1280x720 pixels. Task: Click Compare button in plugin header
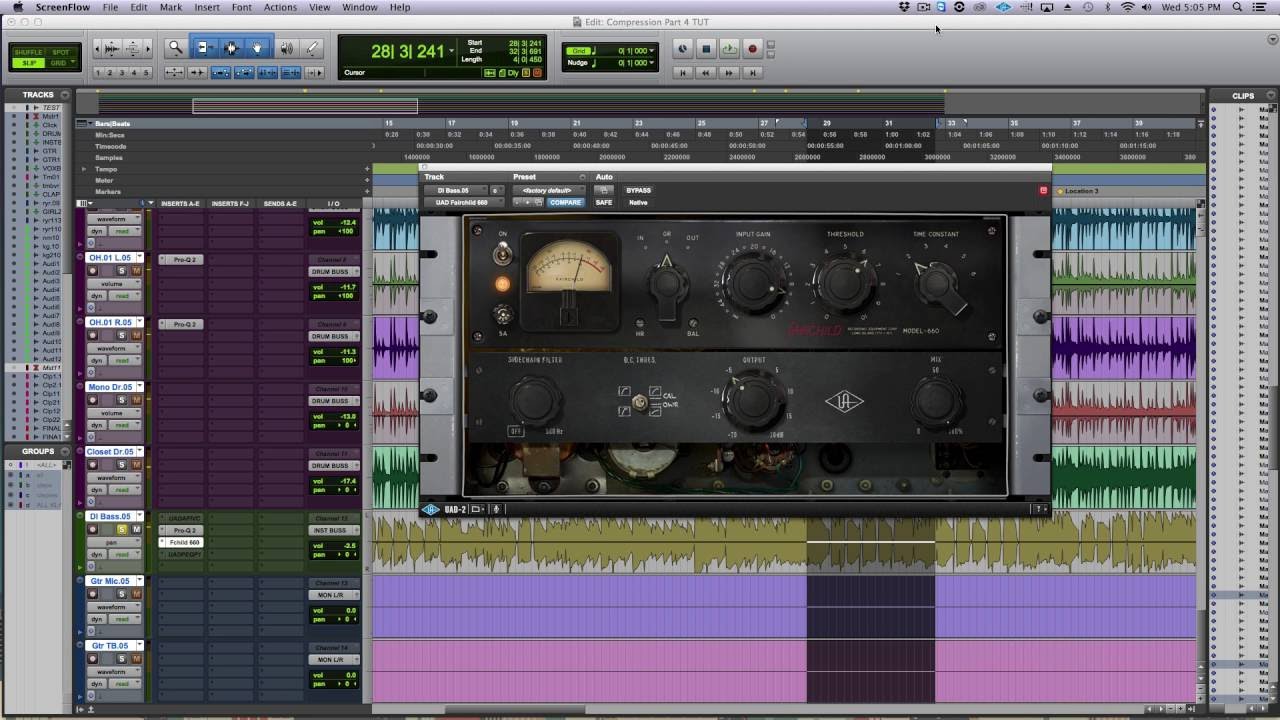coord(565,202)
